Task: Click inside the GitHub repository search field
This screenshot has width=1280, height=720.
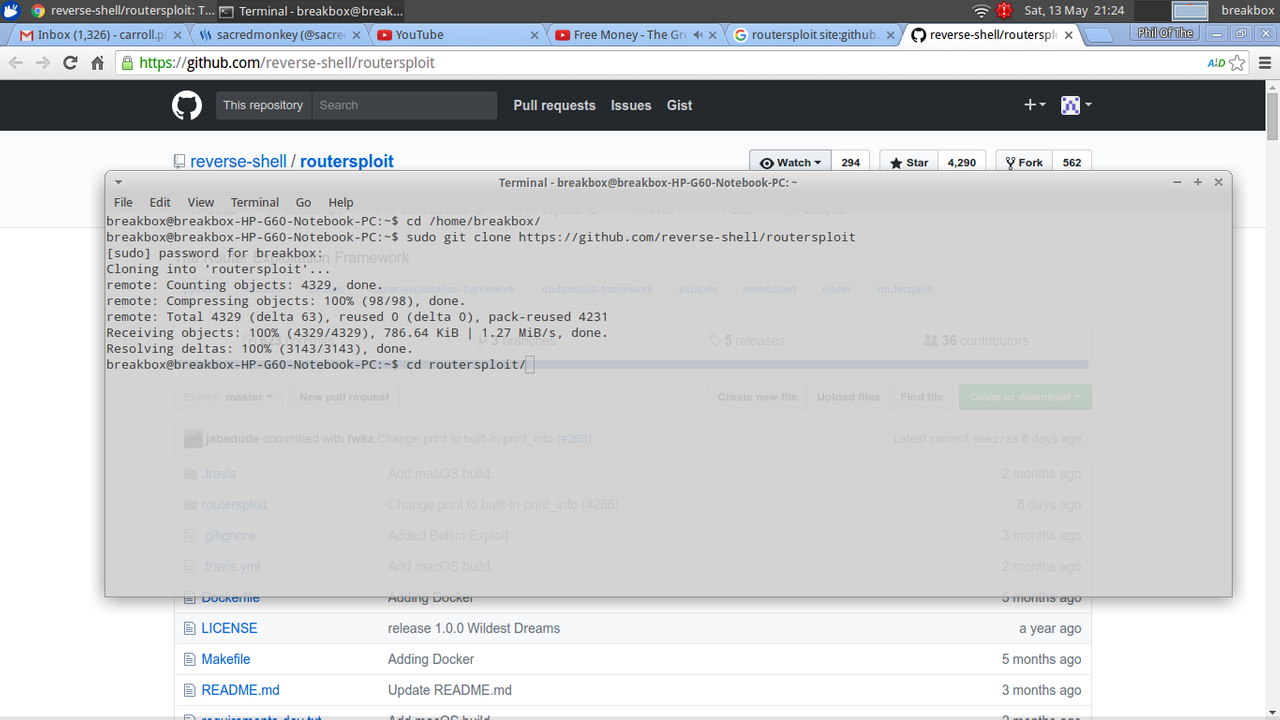Action: pos(404,105)
